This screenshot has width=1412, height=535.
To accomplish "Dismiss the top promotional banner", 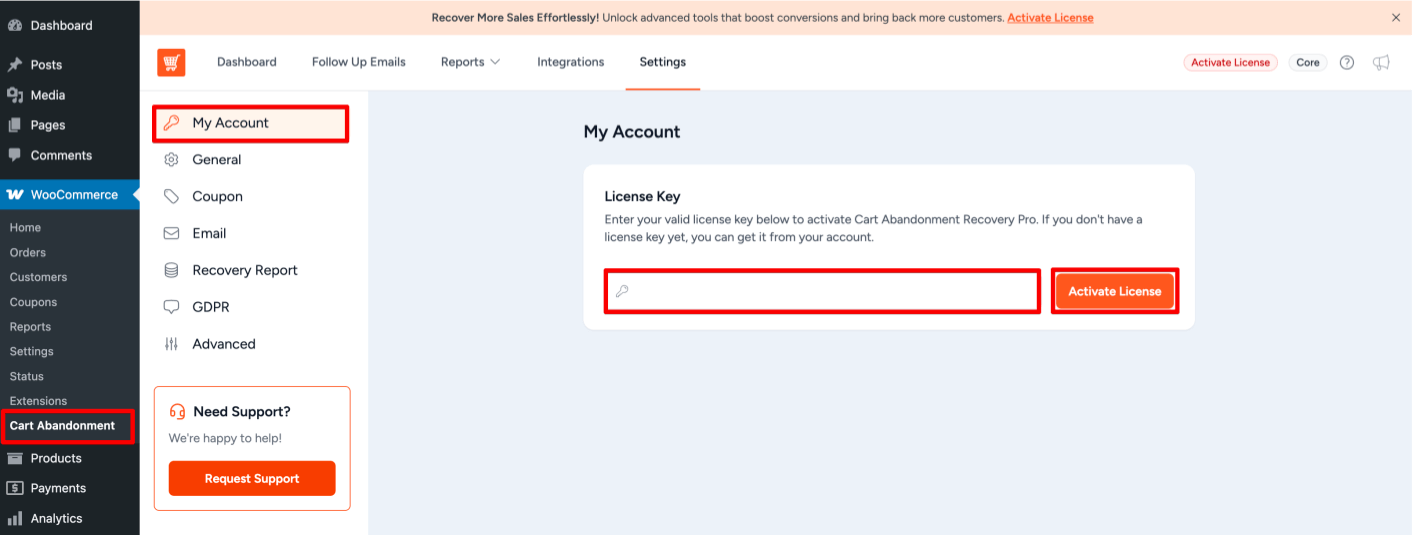I will pyautogui.click(x=1396, y=17).
